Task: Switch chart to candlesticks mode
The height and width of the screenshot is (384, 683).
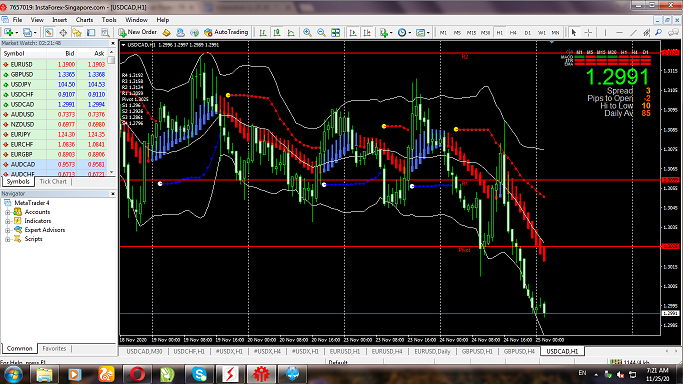Action: pyautogui.click(x=277, y=32)
